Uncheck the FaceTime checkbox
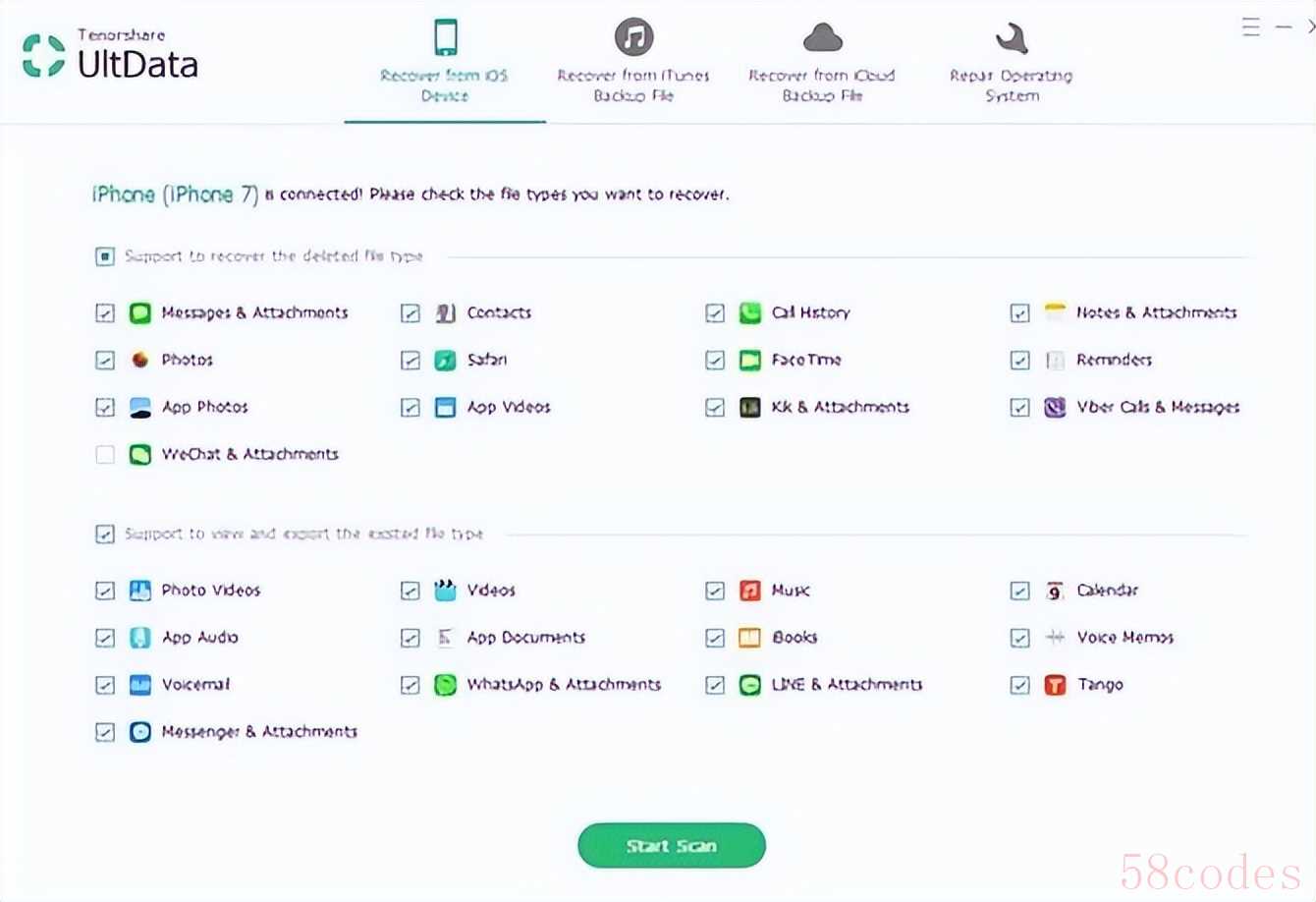This screenshot has width=1316, height=902. 715,360
